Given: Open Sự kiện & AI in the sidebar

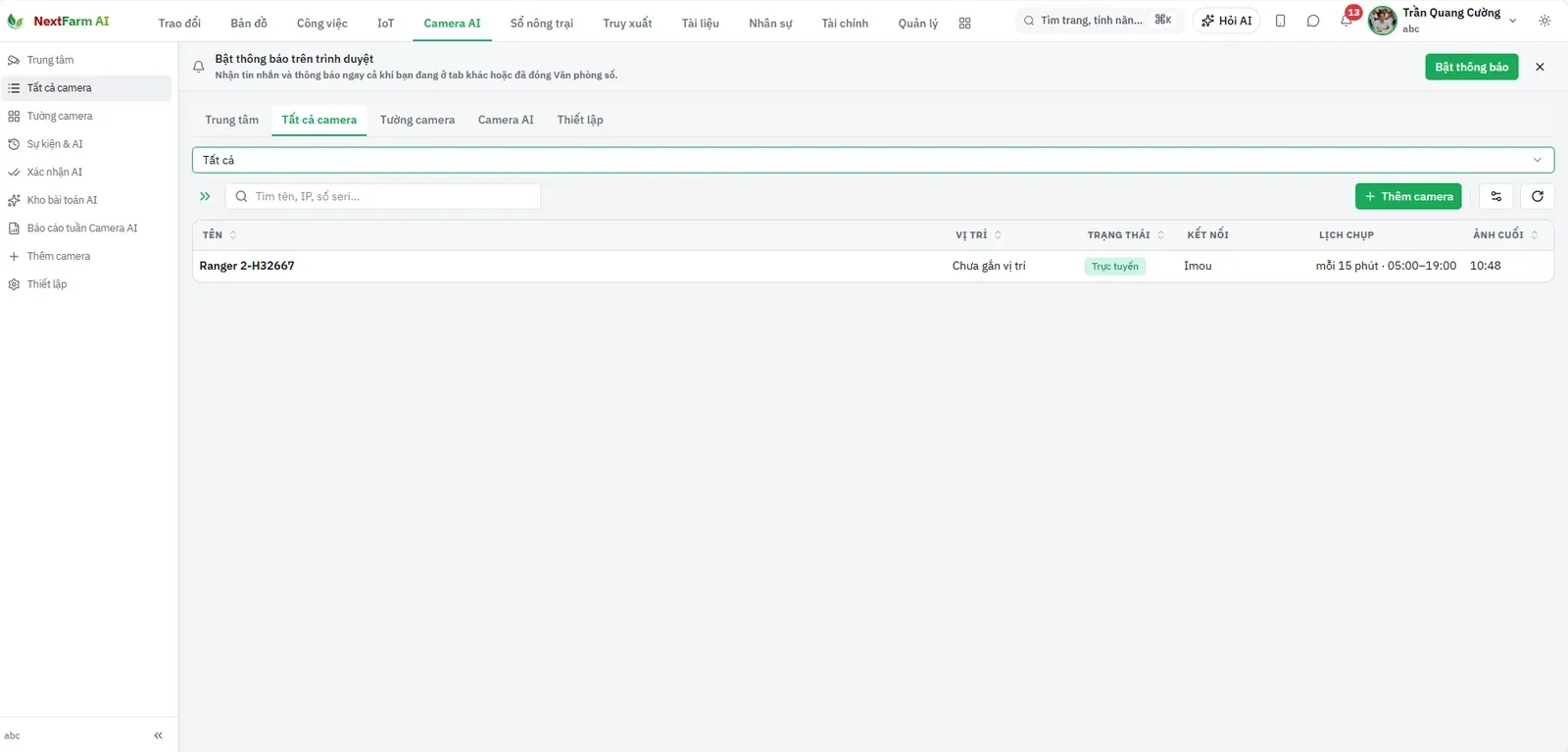Looking at the screenshot, I should [86, 144].
